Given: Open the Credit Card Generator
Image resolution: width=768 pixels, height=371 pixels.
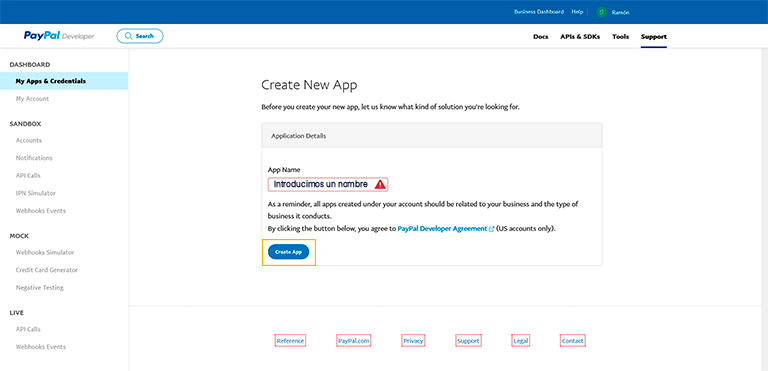Looking at the screenshot, I should [47, 270].
